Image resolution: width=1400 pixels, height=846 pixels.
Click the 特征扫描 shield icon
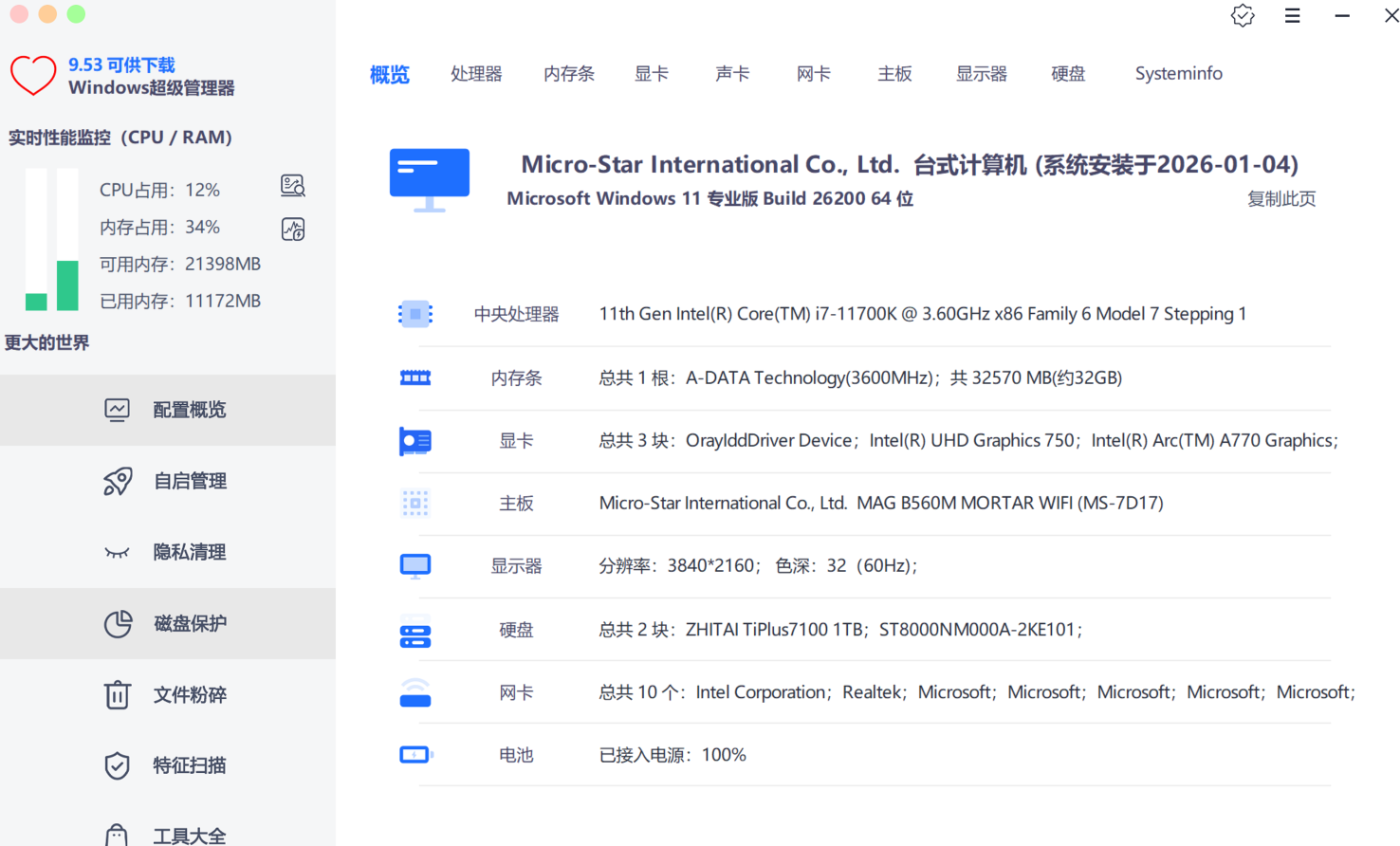tap(116, 765)
